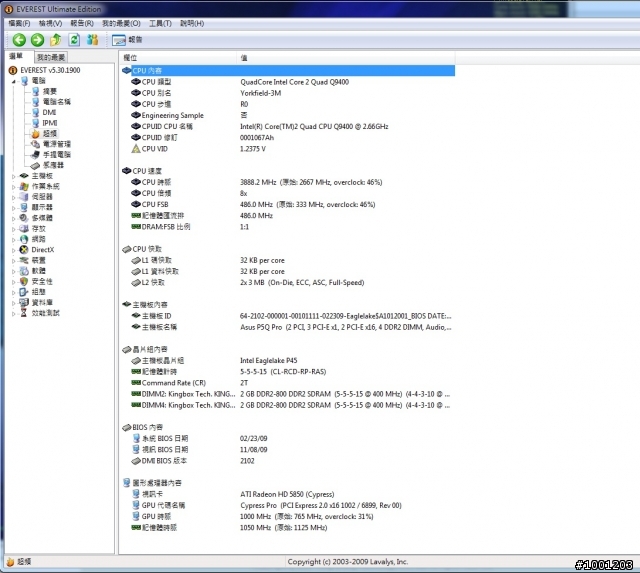Click the CPU FSB row label
This screenshot has height=573, width=640.
tap(155, 204)
